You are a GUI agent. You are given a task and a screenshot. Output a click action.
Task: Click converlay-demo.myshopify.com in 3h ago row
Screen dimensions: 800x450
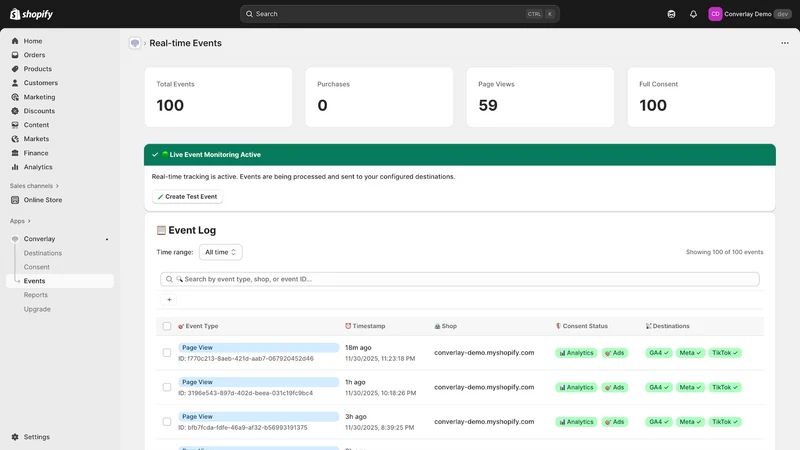(x=484, y=421)
